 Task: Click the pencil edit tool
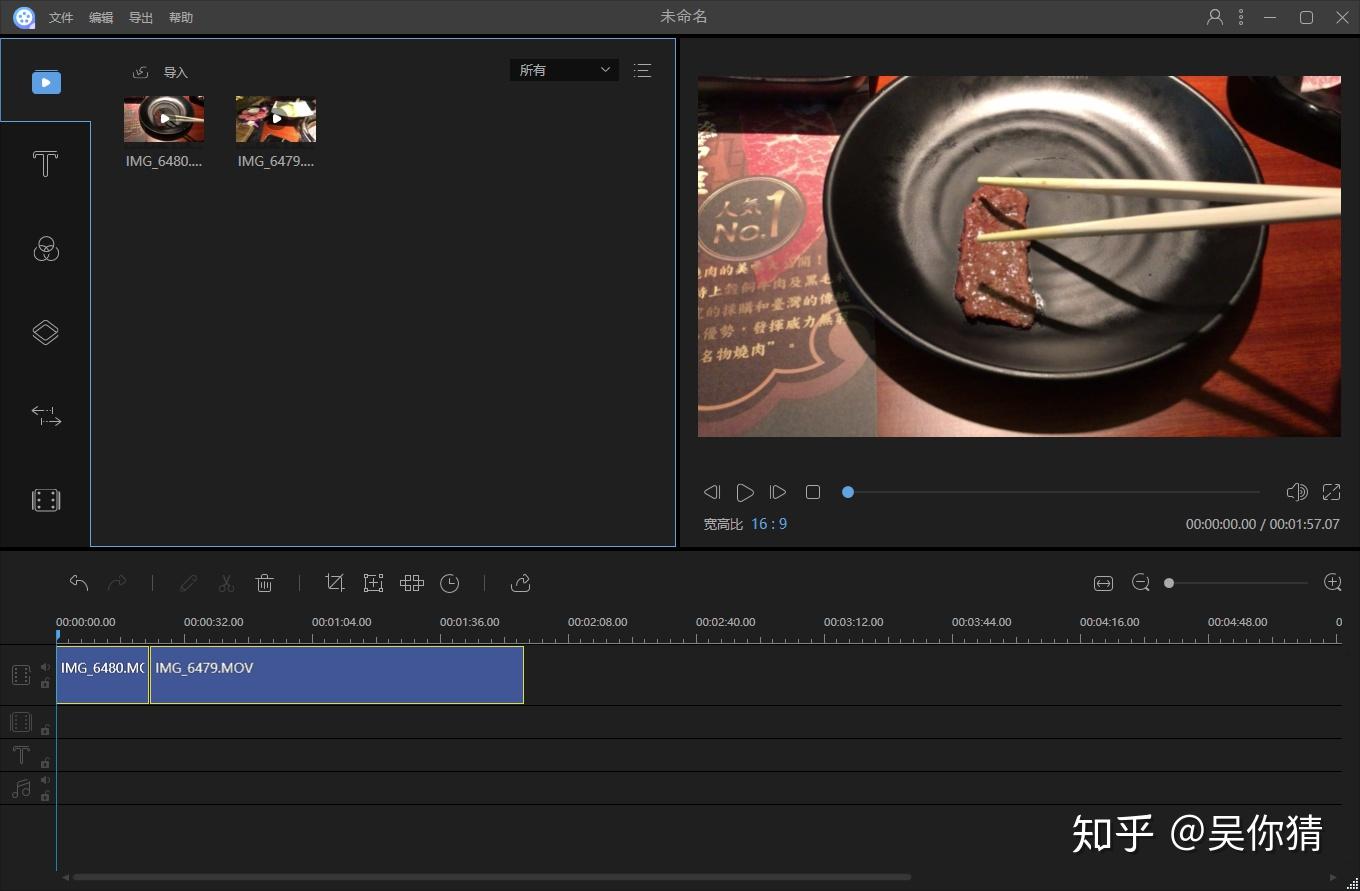189,583
